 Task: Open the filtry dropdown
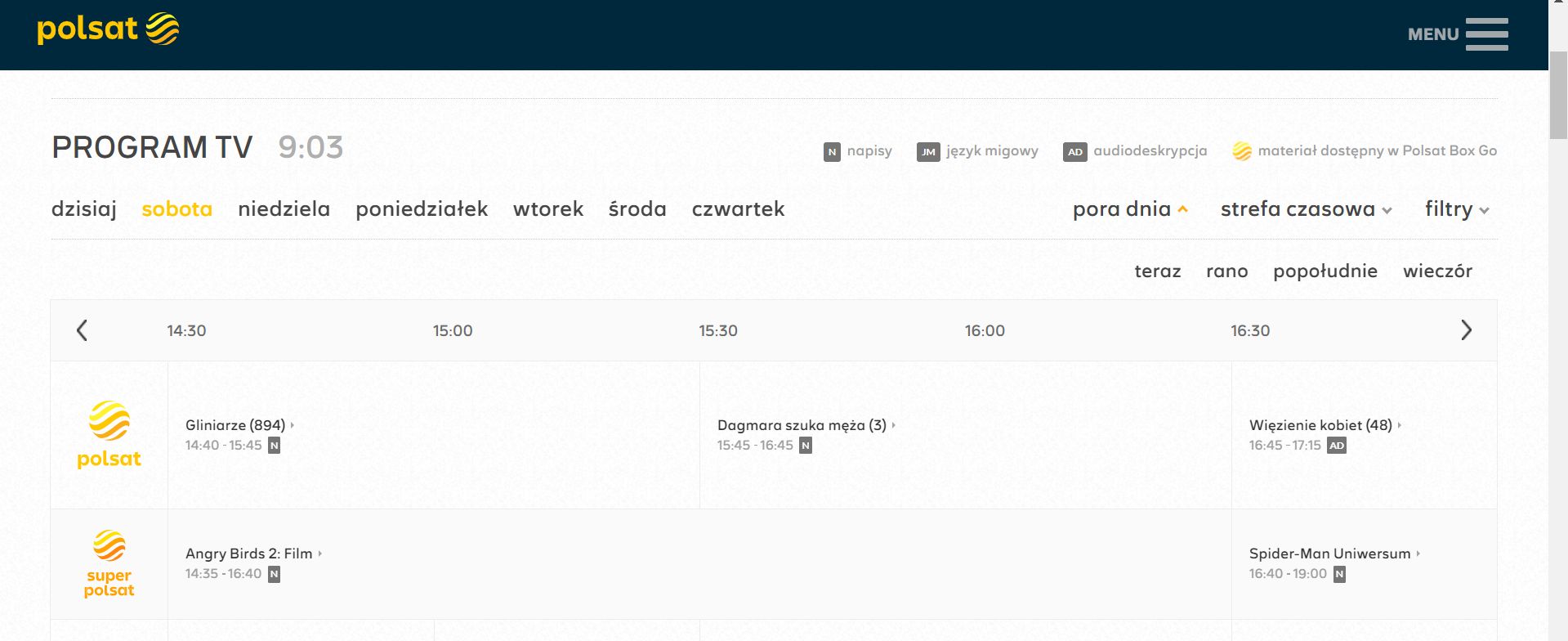tap(1457, 209)
